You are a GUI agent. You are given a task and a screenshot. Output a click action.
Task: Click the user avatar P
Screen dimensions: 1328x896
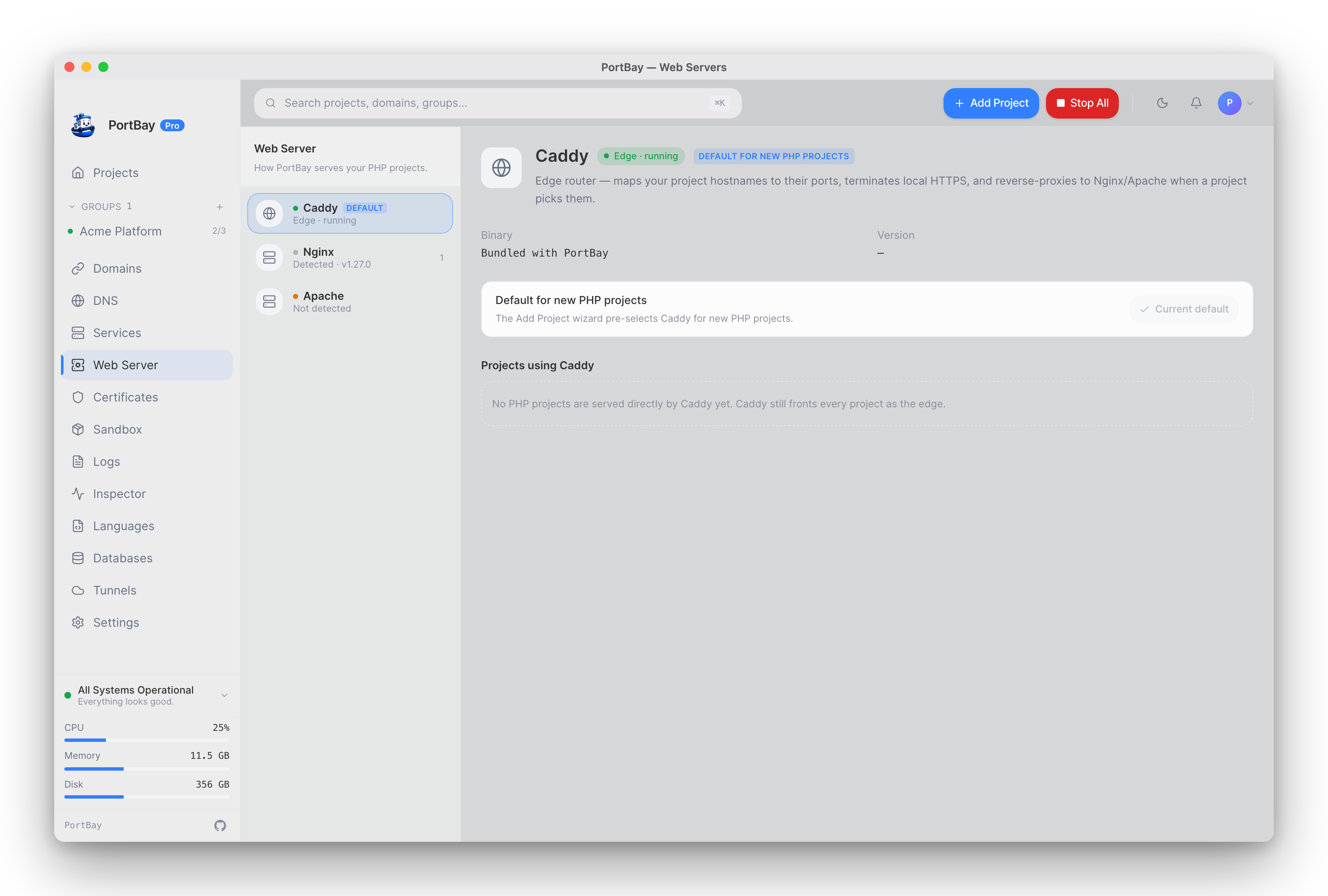(x=1230, y=103)
